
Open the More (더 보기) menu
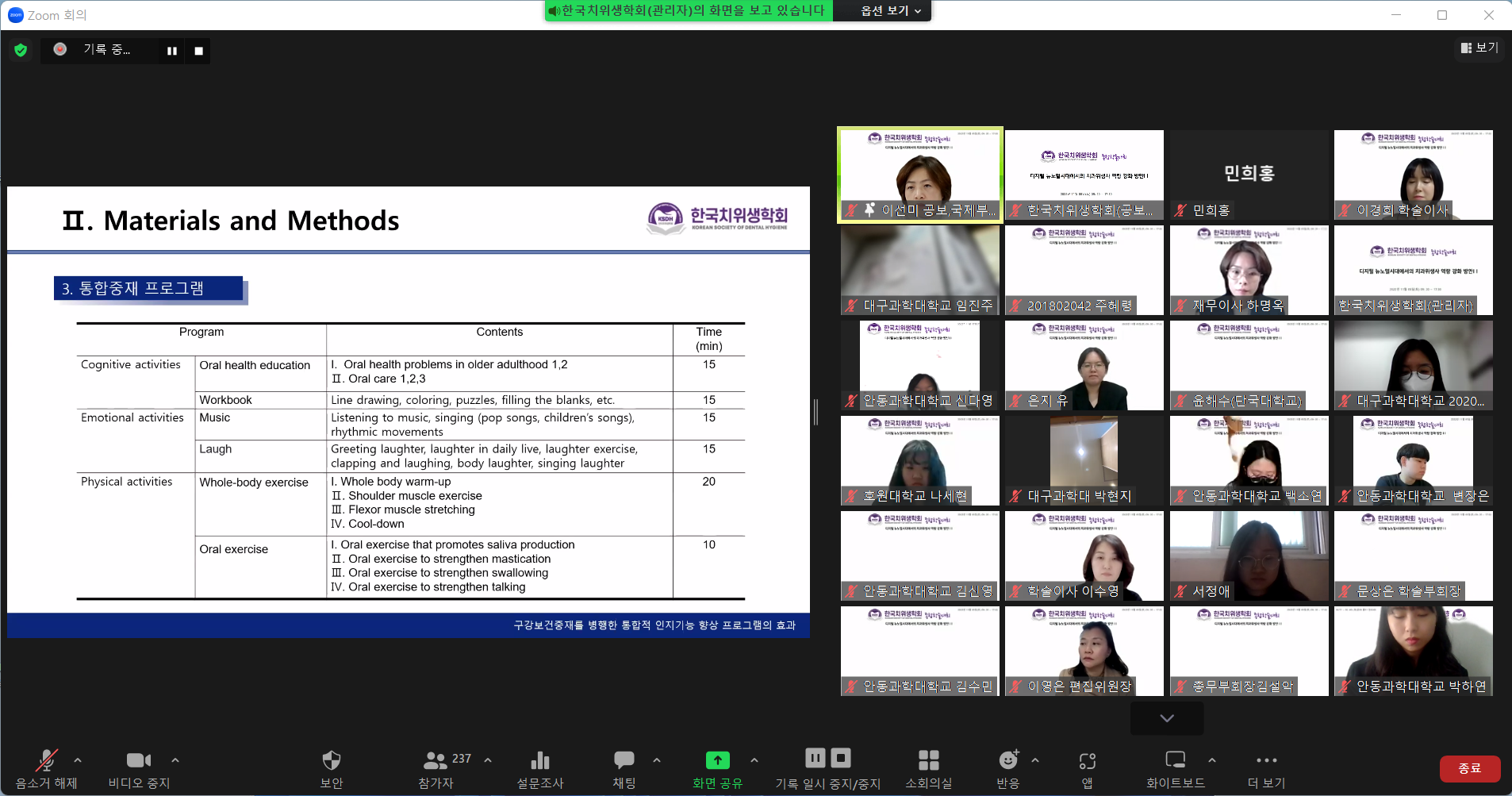click(1266, 761)
